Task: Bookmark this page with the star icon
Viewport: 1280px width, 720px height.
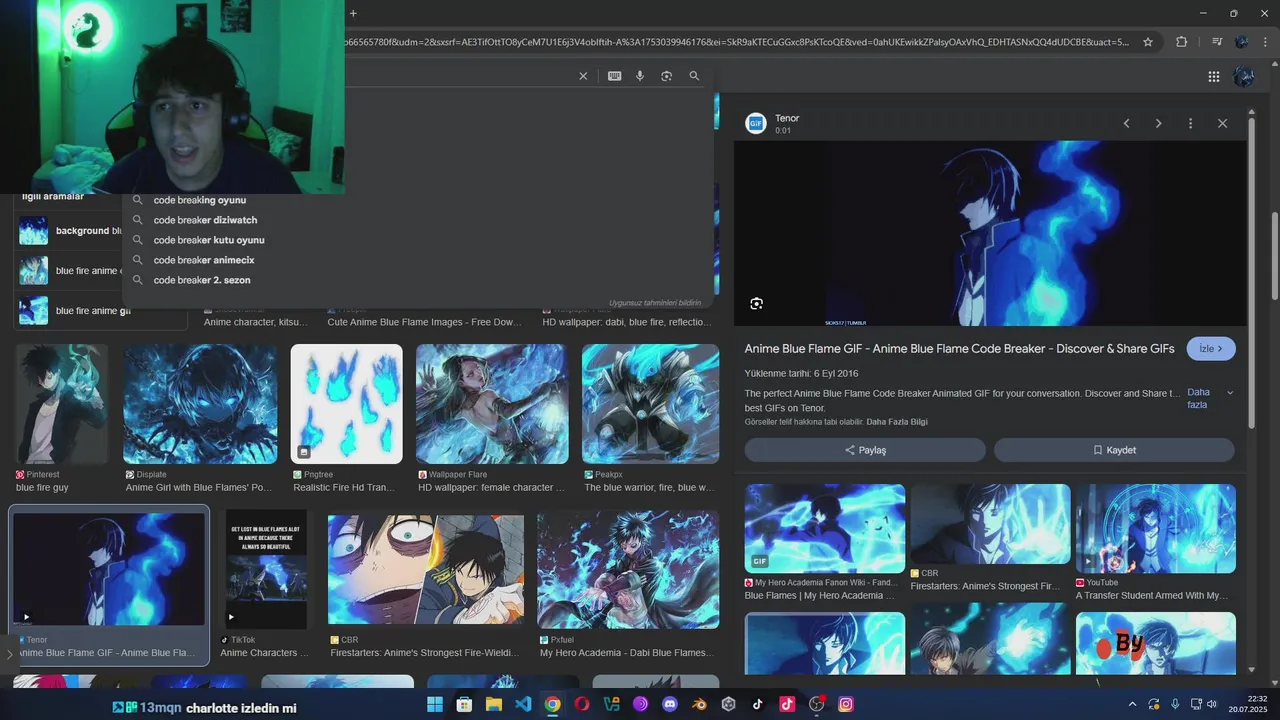Action: 1148,42
